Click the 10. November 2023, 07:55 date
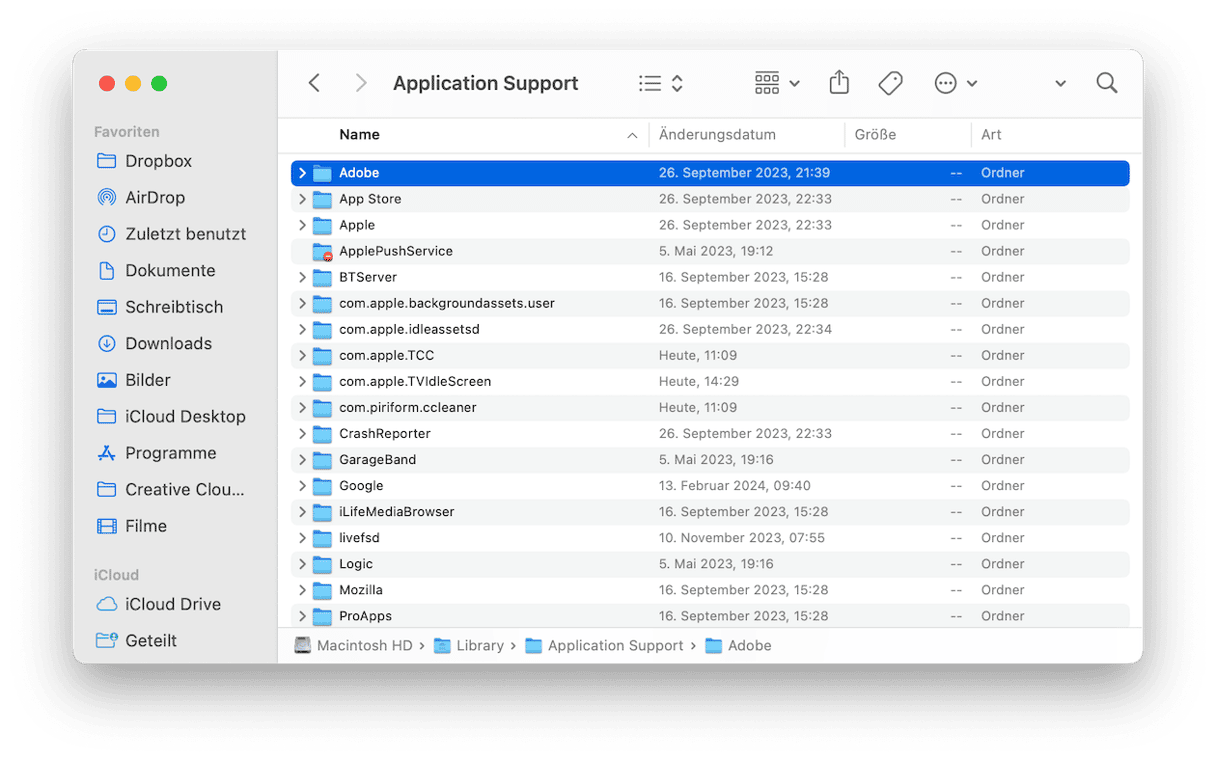This screenshot has height=760, width=1216. coord(742,538)
